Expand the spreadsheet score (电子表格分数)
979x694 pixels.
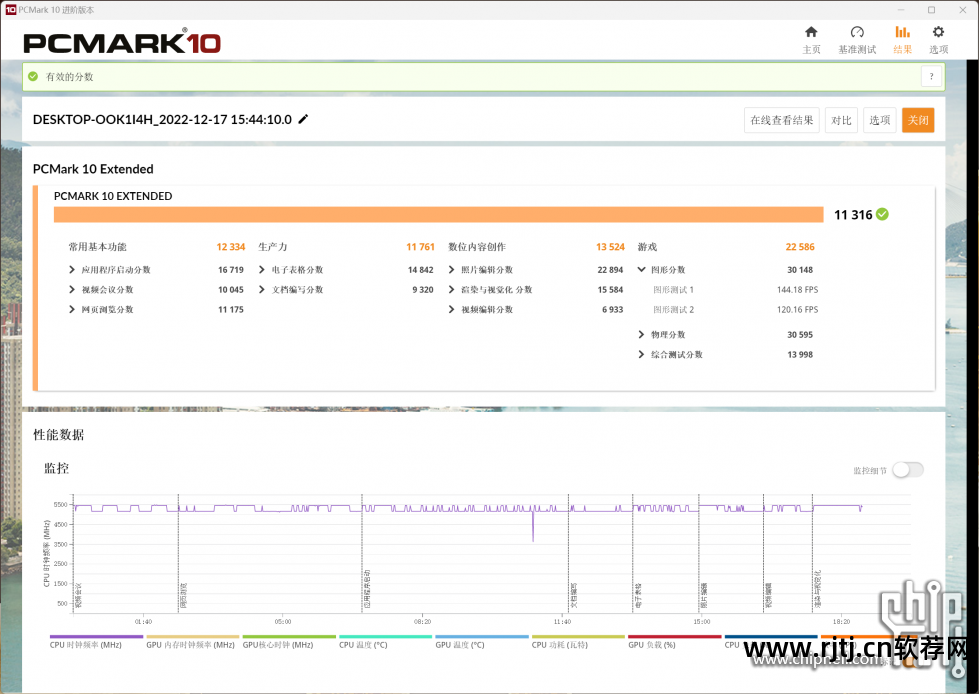pyautogui.click(x=262, y=270)
